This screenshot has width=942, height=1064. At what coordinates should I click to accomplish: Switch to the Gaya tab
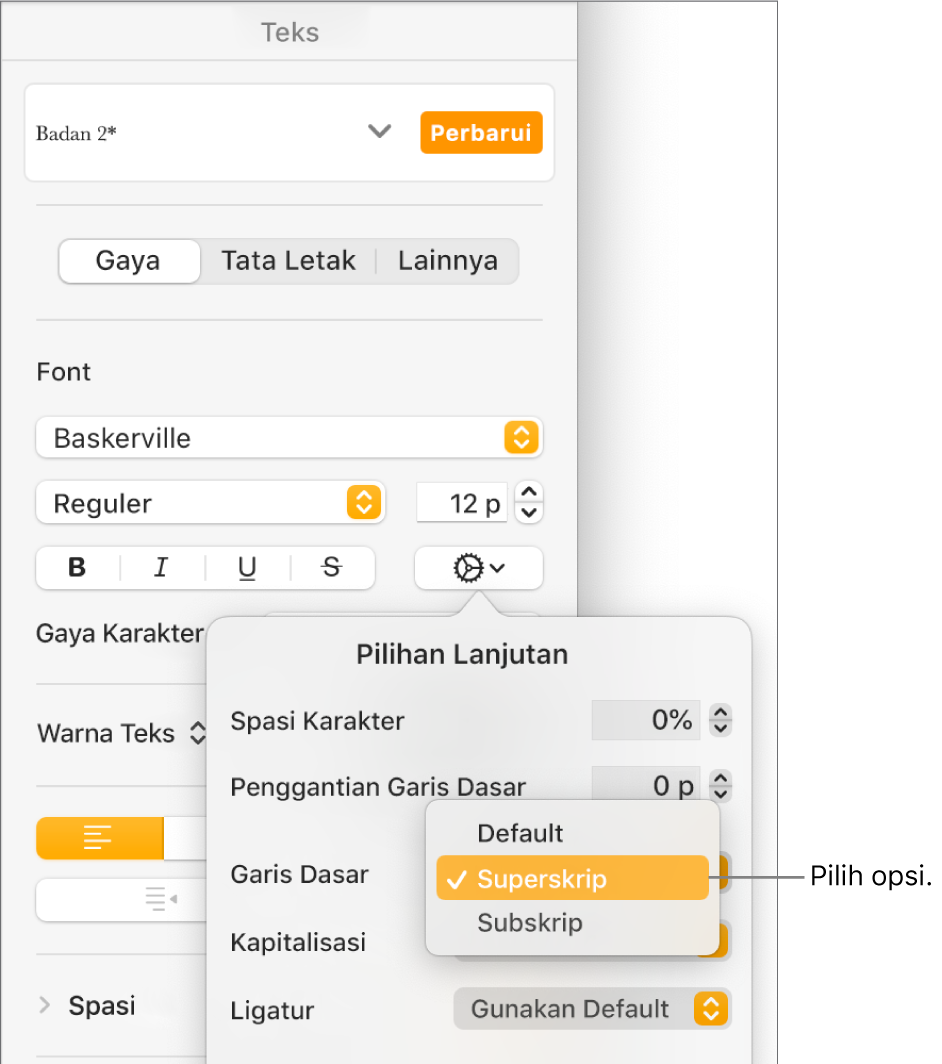pyautogui.click(x=129, y=261)
